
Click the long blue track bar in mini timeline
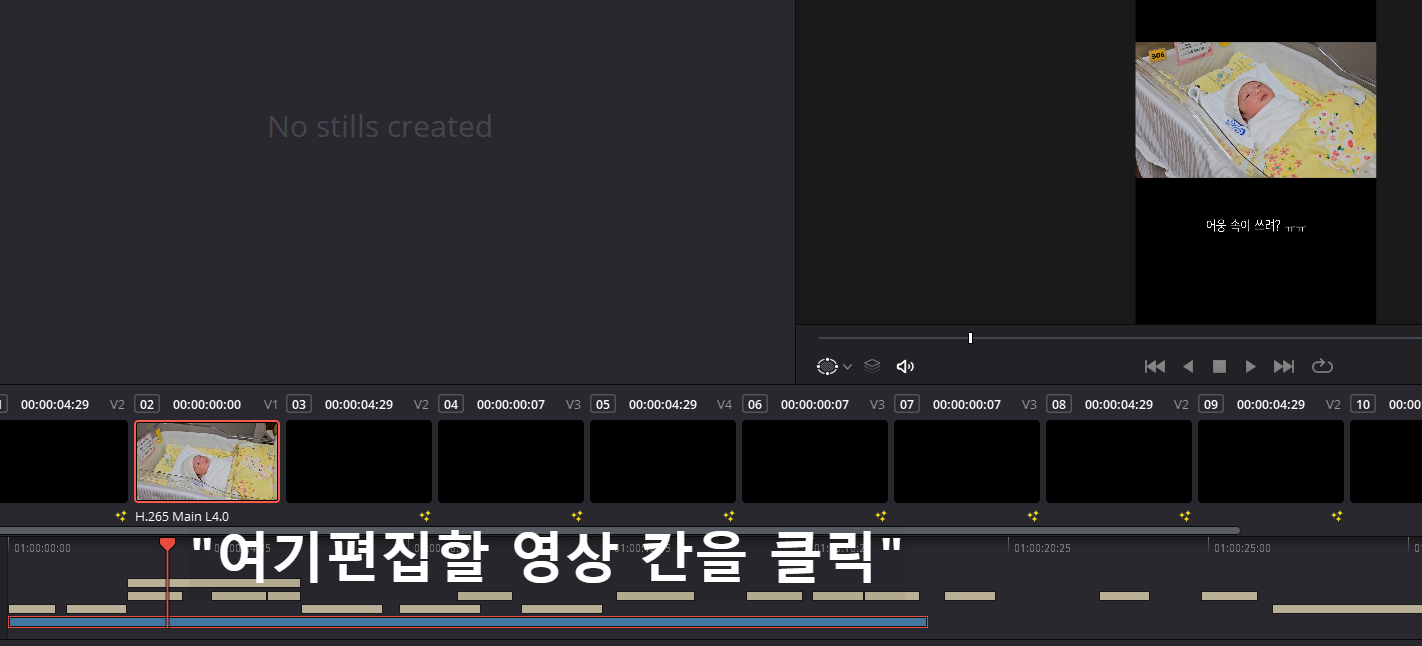[x=468, y=622]
